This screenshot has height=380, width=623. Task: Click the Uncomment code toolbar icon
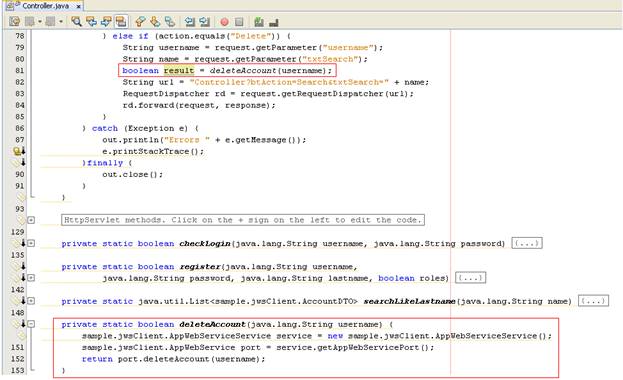[x=274, y=22]
